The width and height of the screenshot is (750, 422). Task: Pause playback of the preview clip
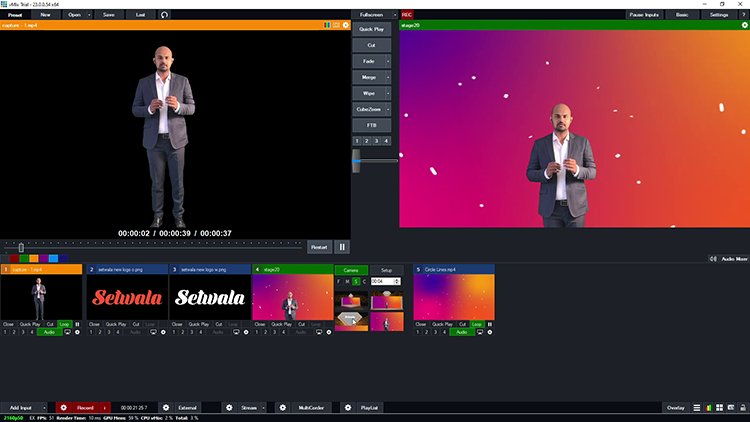(343, 246)
